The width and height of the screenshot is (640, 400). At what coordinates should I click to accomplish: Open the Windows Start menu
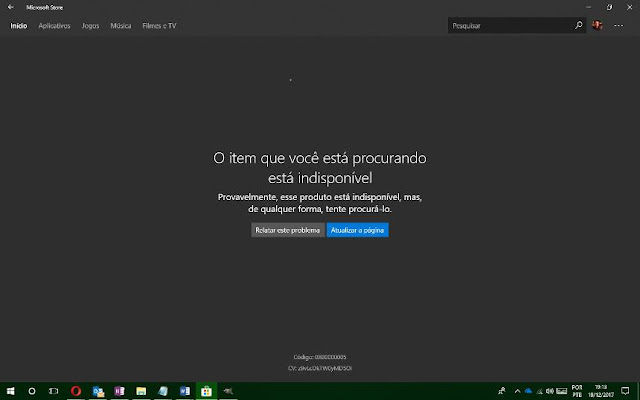pyautogui.click(x=11, y=391)
